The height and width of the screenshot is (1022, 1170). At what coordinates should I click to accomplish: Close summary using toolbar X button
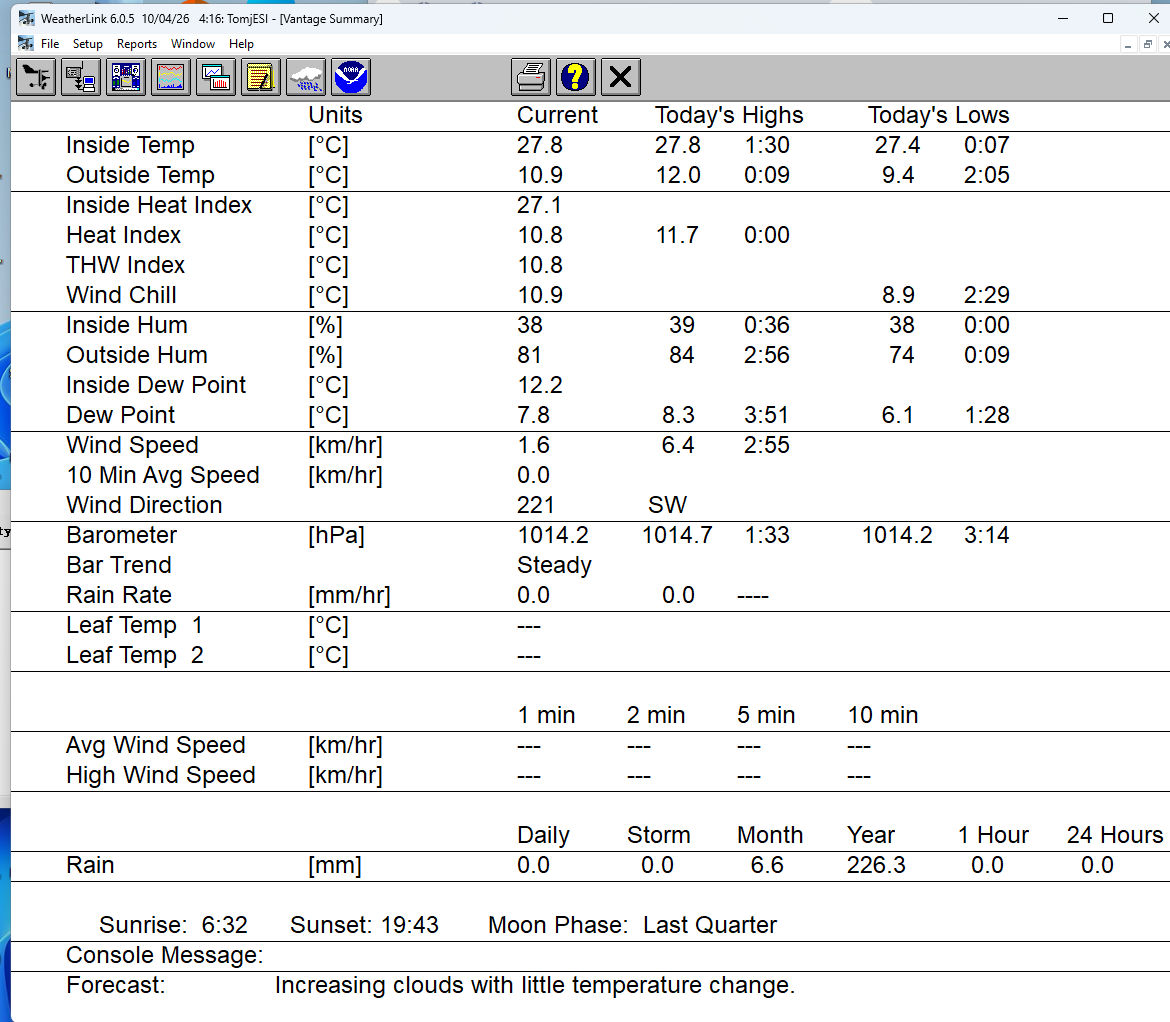(x=621, y=77)
